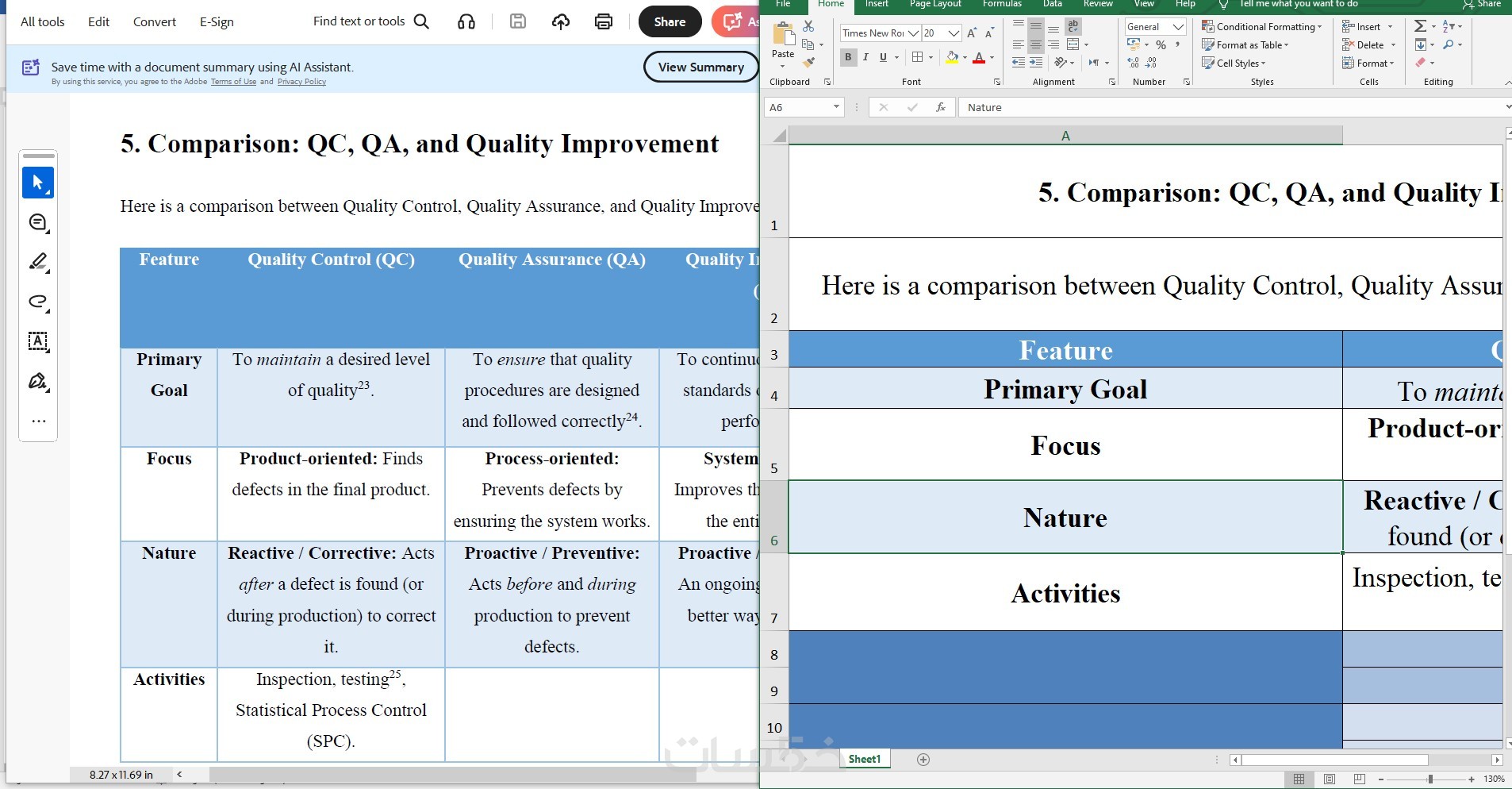Open the read aloud headphones icon in Acrobat
Image resolution: width=1512 pixels, height=789 pixels.
tap(466, 21)
